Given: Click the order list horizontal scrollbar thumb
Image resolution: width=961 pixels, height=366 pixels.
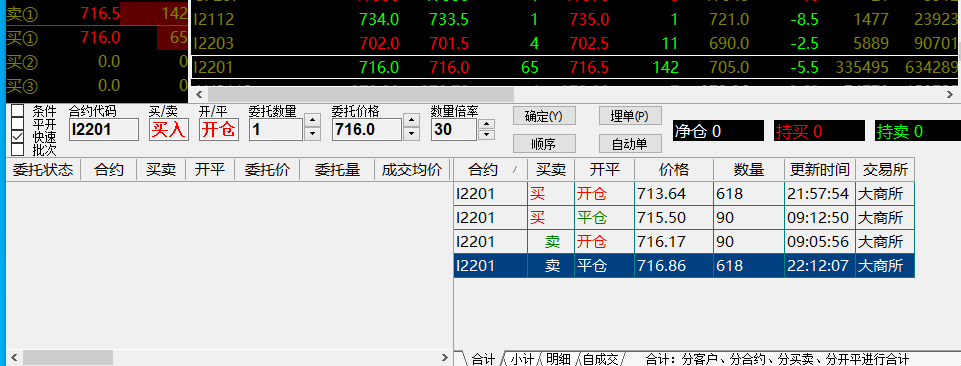Looking at the screenshot, I should (x=68, y=357).
